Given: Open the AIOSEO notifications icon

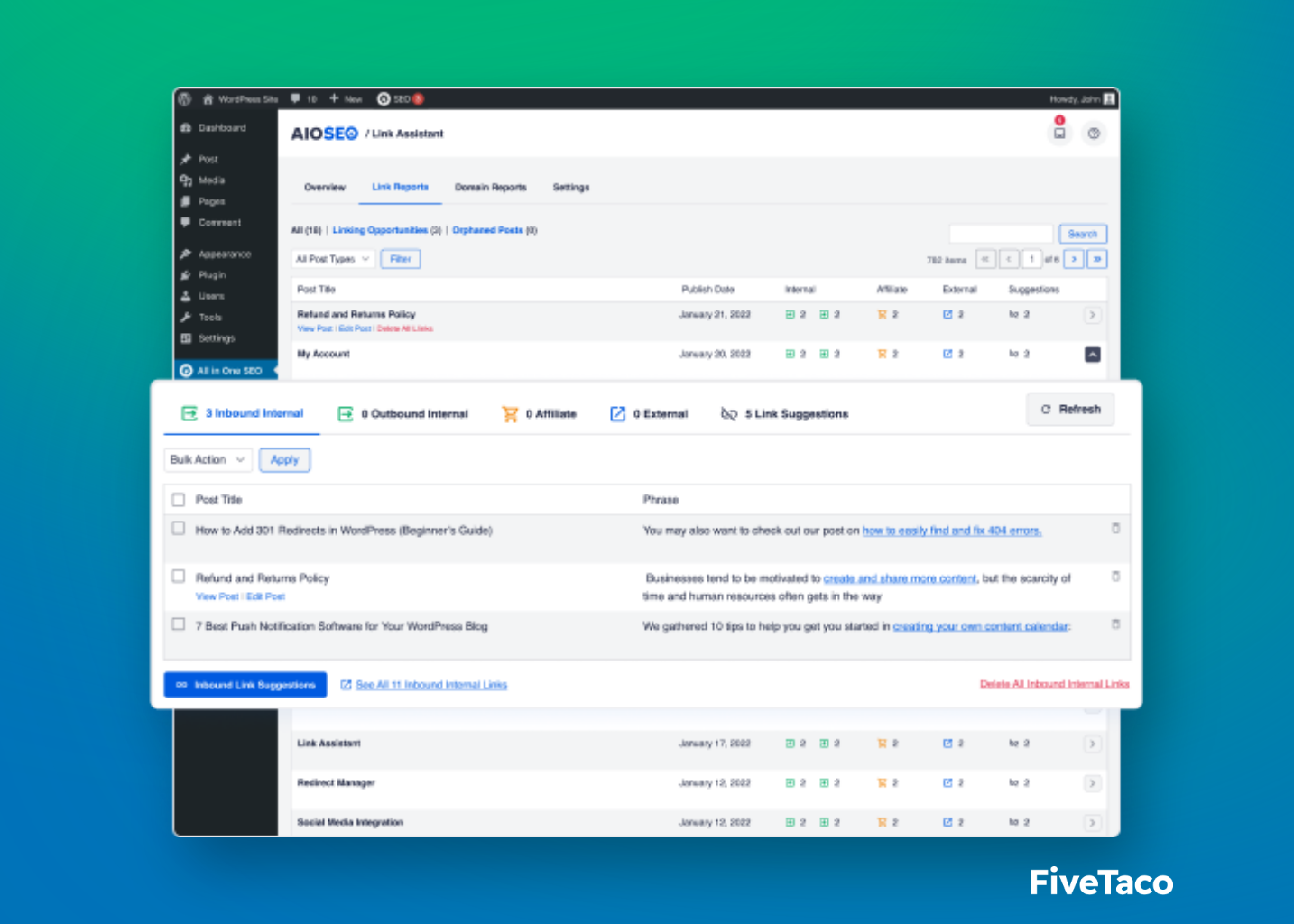Looking at the screenshot, I should 1059,133.
